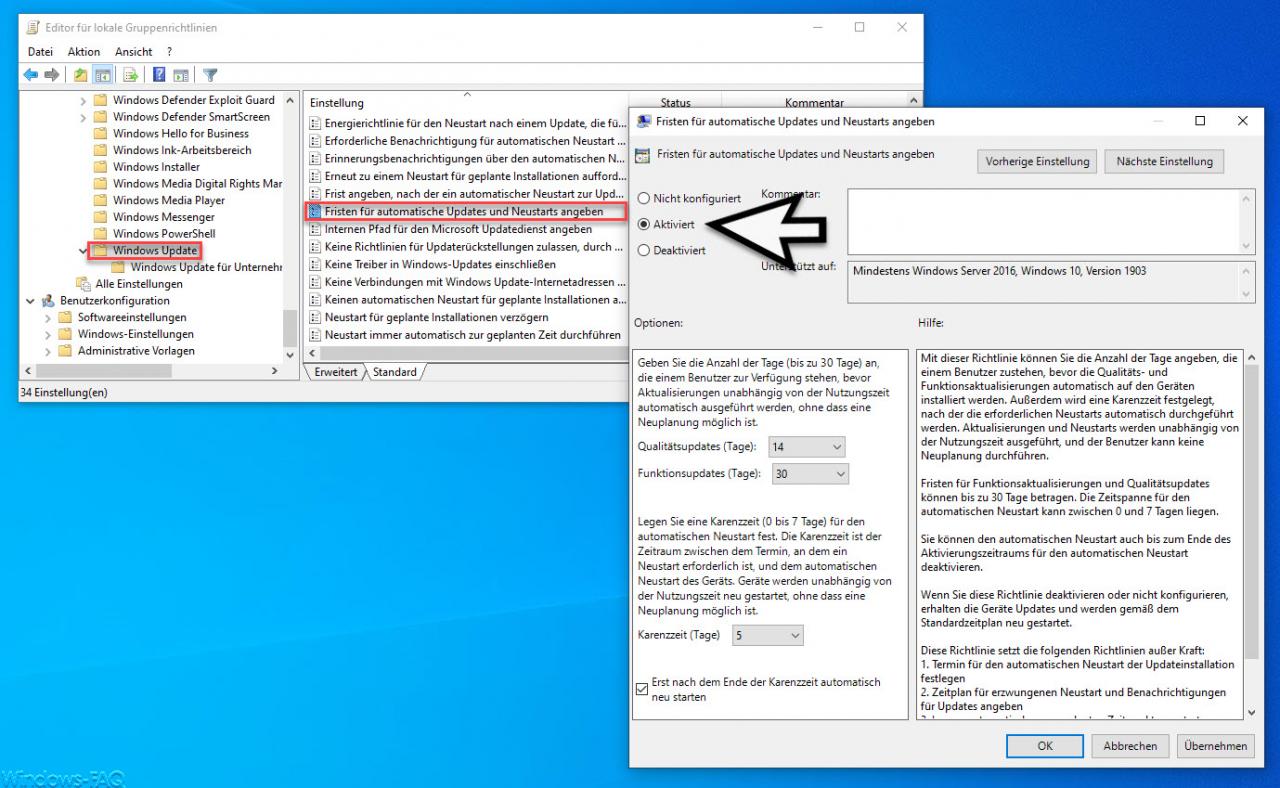Click the Vorherige Einstellung button

(1037, 161)
